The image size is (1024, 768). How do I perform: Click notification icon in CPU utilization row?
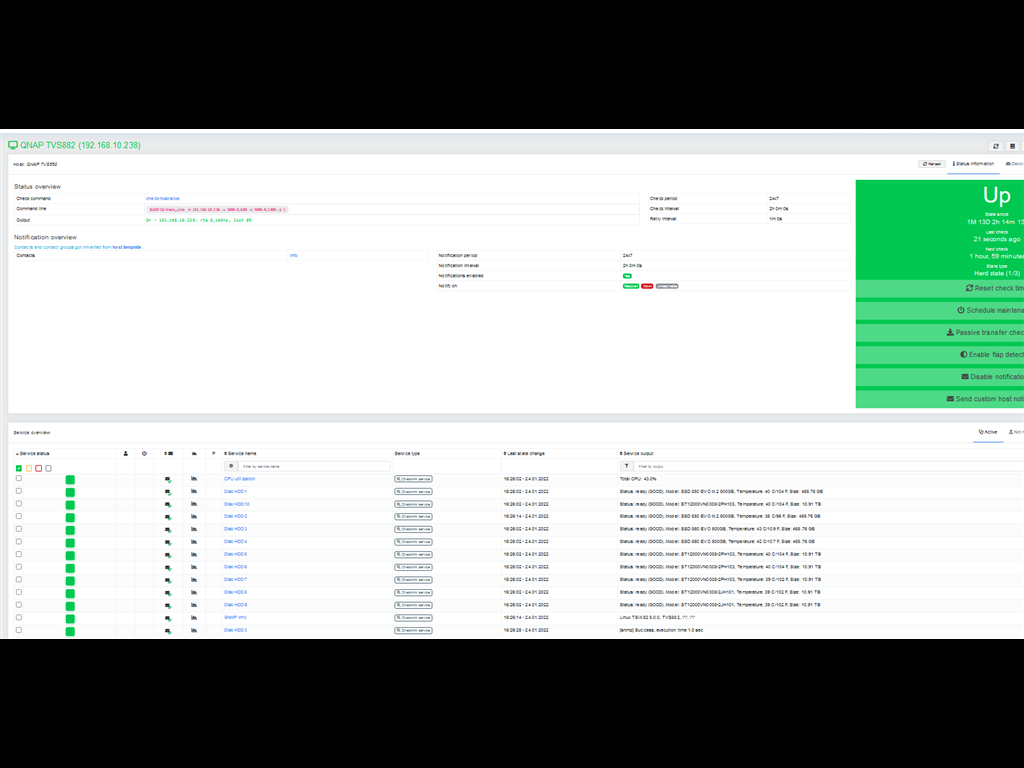click(x=168, y=480)
